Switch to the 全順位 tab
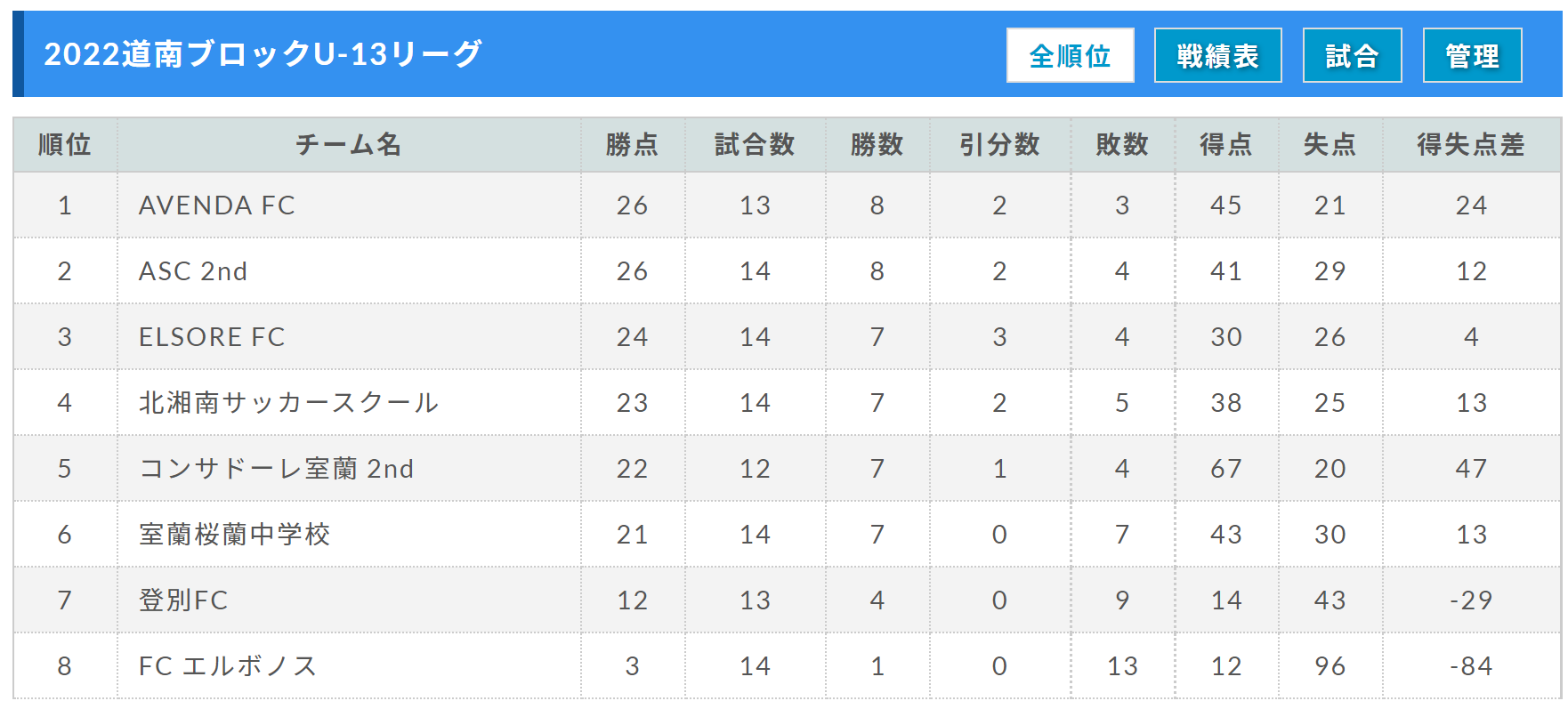The width and height of the screenshot is (1568, 709). click(x=1070, y=55)
